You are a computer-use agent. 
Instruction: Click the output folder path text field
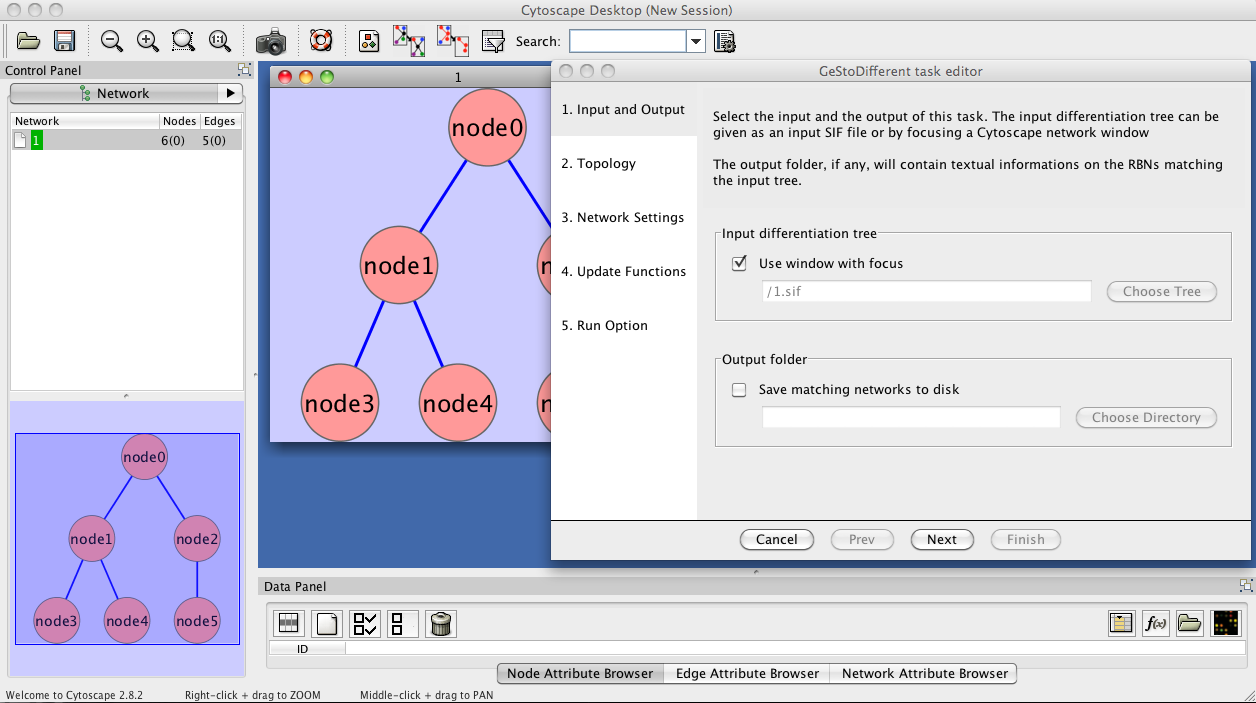pos(911,418)
